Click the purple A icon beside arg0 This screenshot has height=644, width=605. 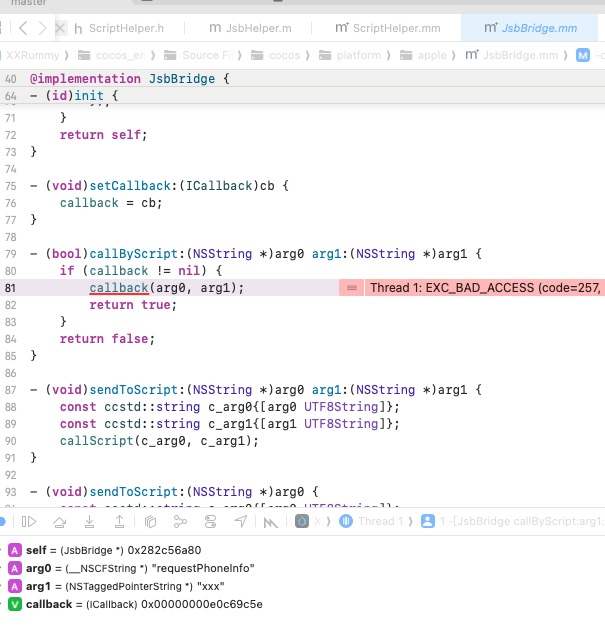pos(15,568)
